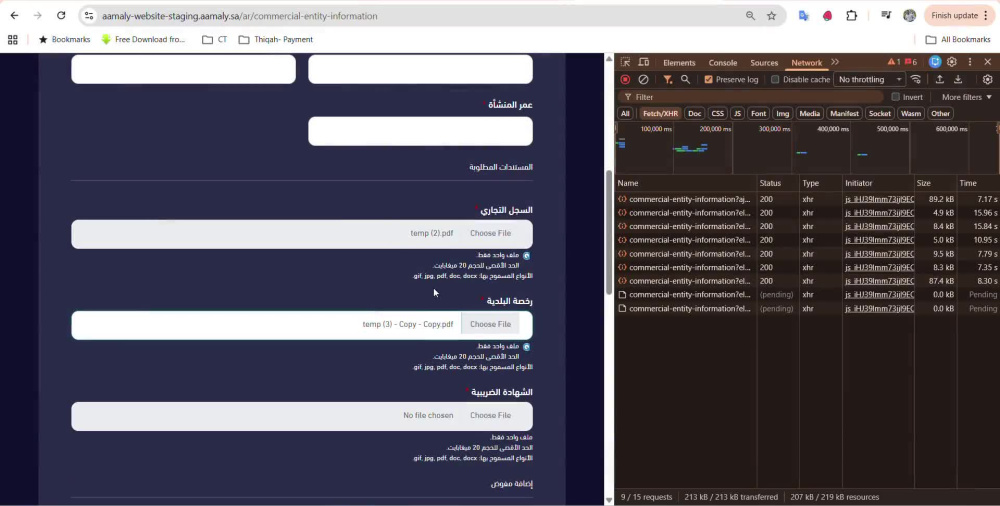Open Network panel settings gear
The width and height of the screenshot is (1000, 506).
click(x=987, y=79)
